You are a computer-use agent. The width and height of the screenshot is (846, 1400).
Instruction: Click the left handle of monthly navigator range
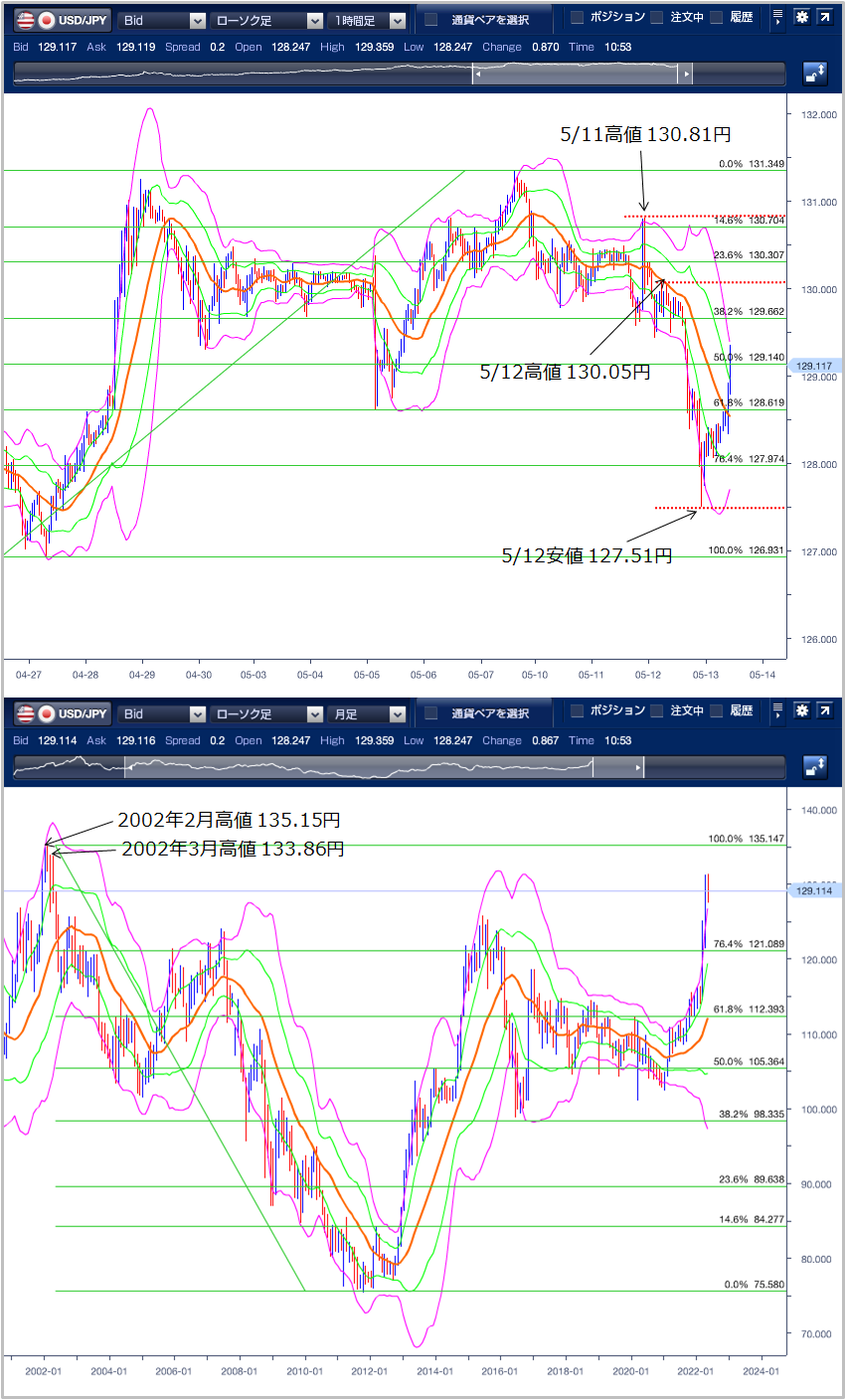click(x=125, y=768)
